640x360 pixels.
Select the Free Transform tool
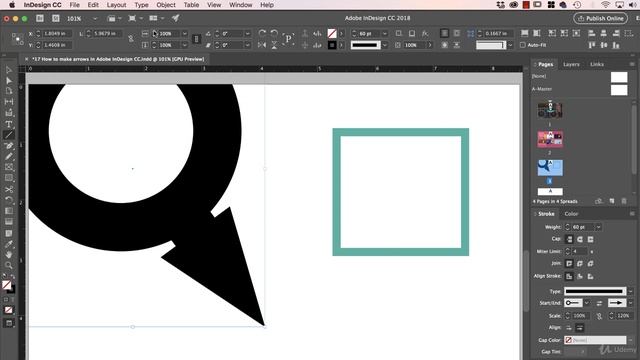9,200
